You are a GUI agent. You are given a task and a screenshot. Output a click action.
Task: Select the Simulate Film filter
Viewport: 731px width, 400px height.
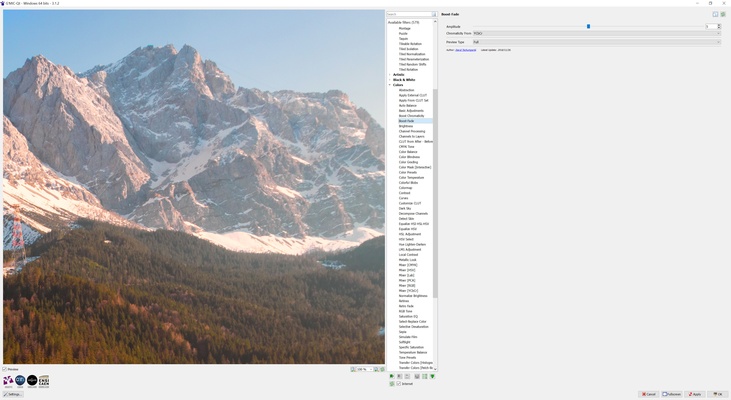pos(408,337)
